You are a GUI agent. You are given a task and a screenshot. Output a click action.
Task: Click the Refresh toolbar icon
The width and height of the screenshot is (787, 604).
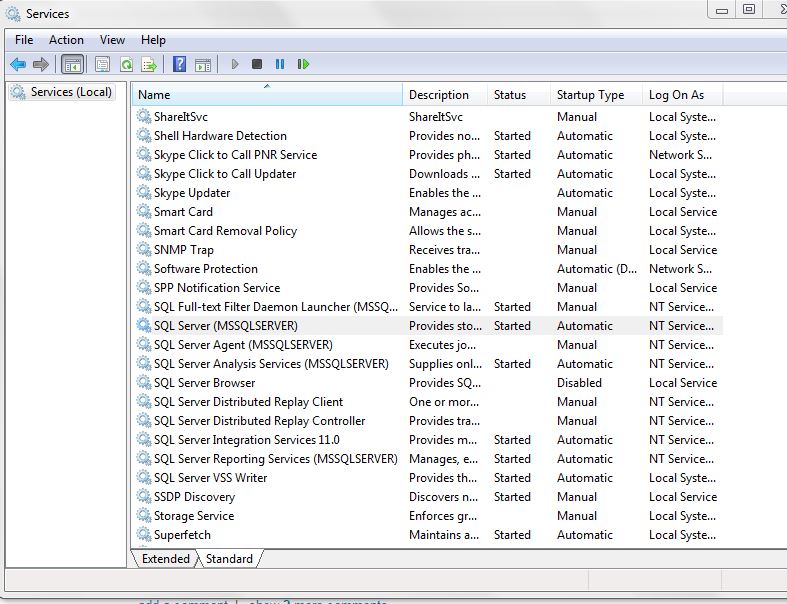click(x=126, y=64)
